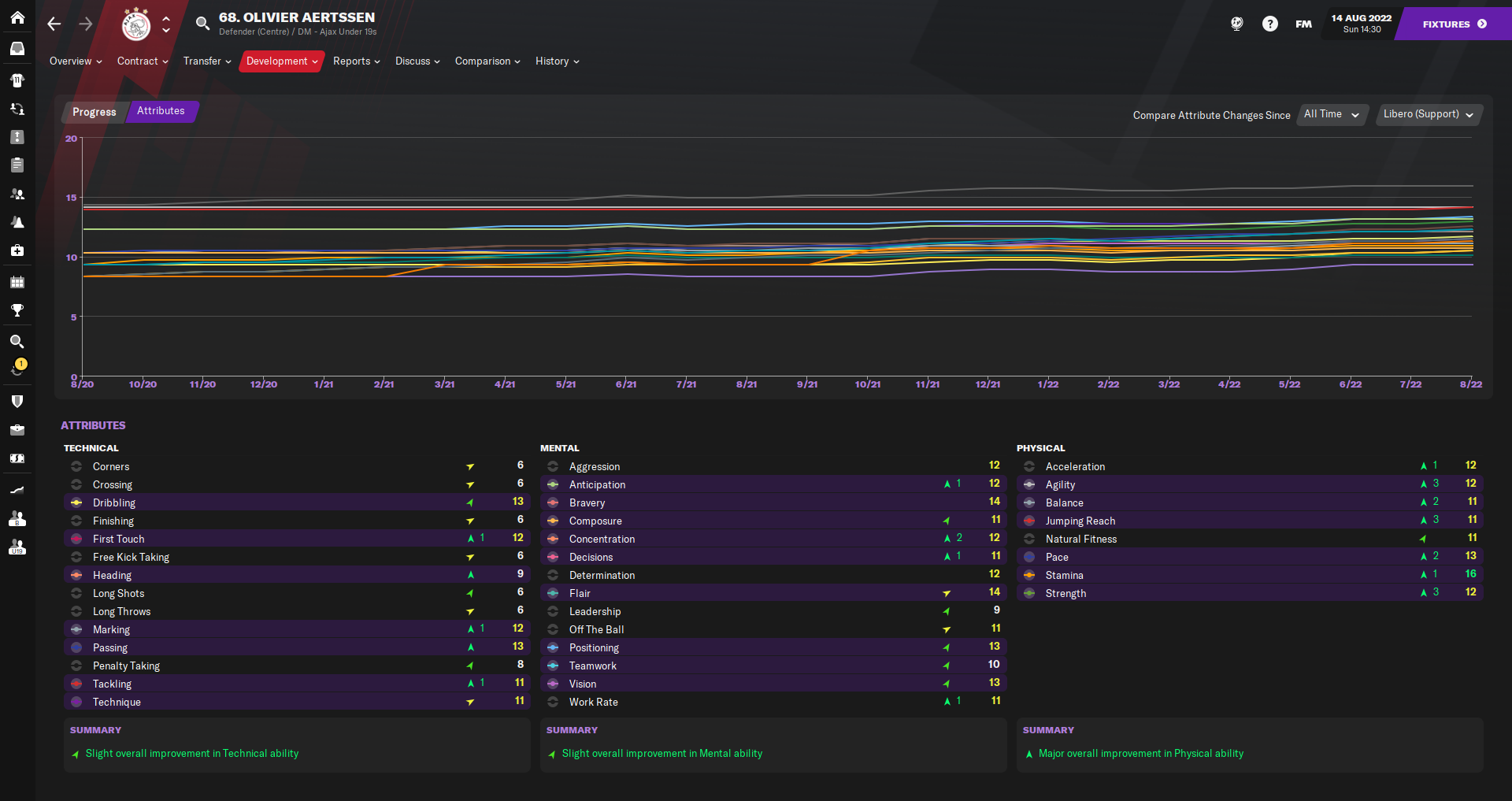The width and height of the screenshot is (1512, 801).
Task: Toggle the Tackling graph line
Action: coord(76,684)
